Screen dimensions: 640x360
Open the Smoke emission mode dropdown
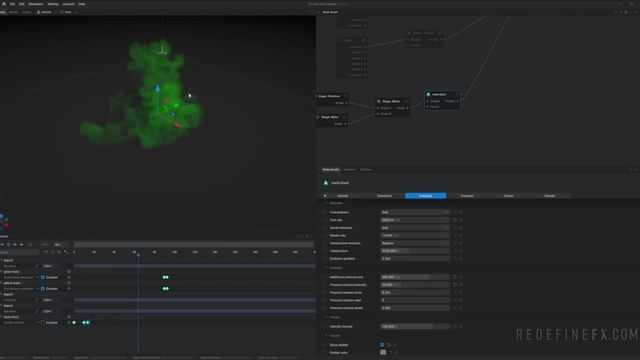(415, 228)
